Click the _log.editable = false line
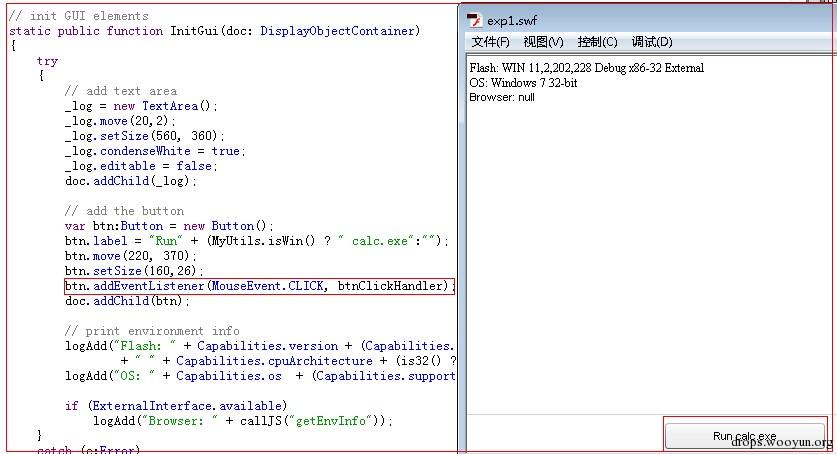 [141, 166]
